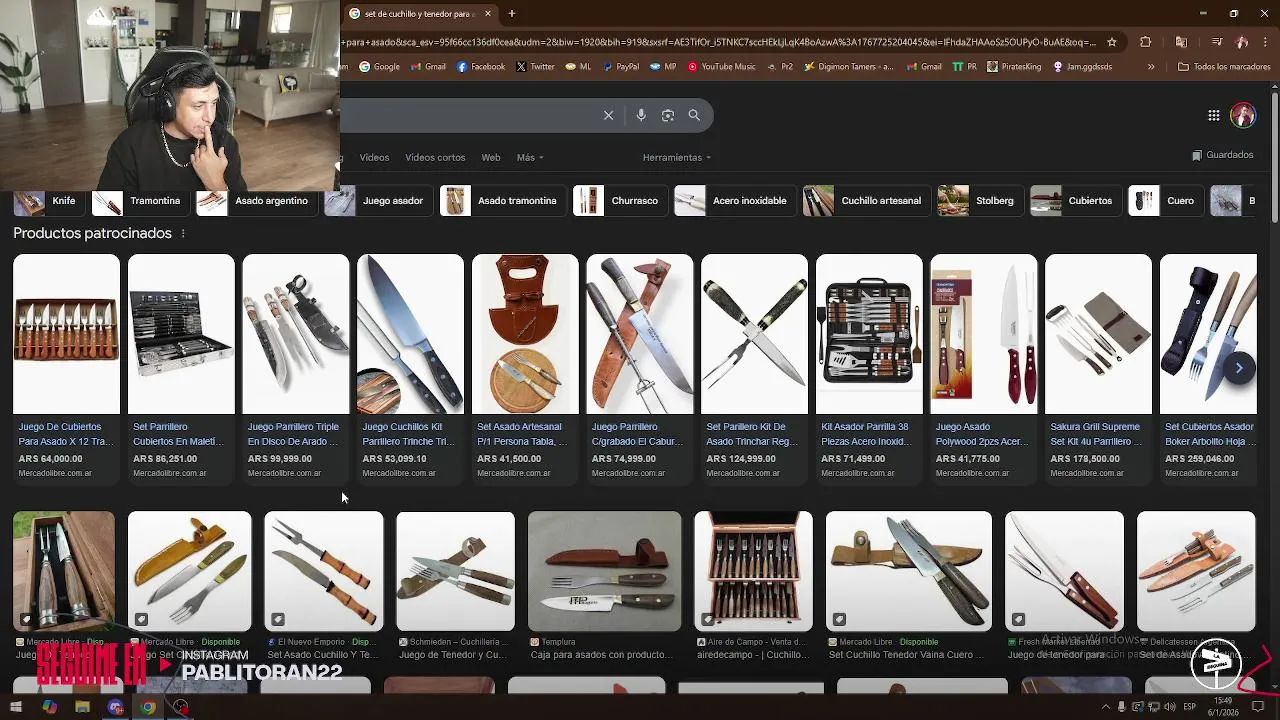Open the taskbar notification center icon
1280x720 pixels.
(1258, 707)
